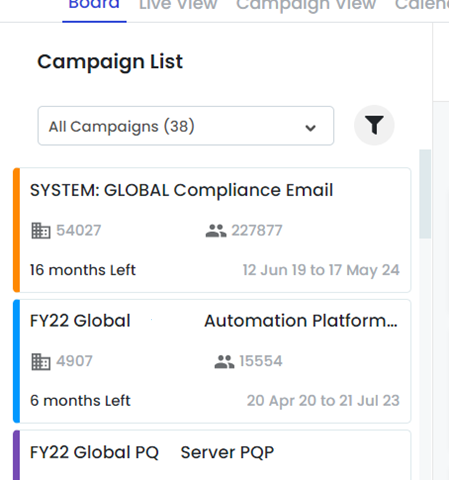Open the Campaign View tab

click(306, 5)
